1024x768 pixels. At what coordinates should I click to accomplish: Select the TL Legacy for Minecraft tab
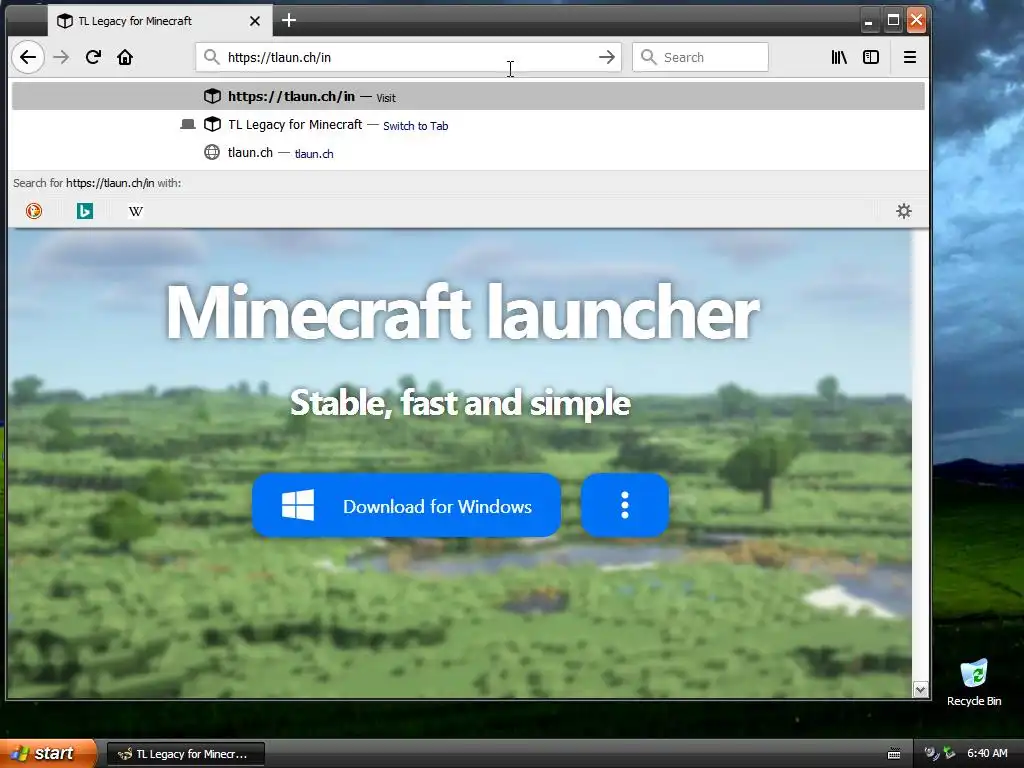pos(160,21)
